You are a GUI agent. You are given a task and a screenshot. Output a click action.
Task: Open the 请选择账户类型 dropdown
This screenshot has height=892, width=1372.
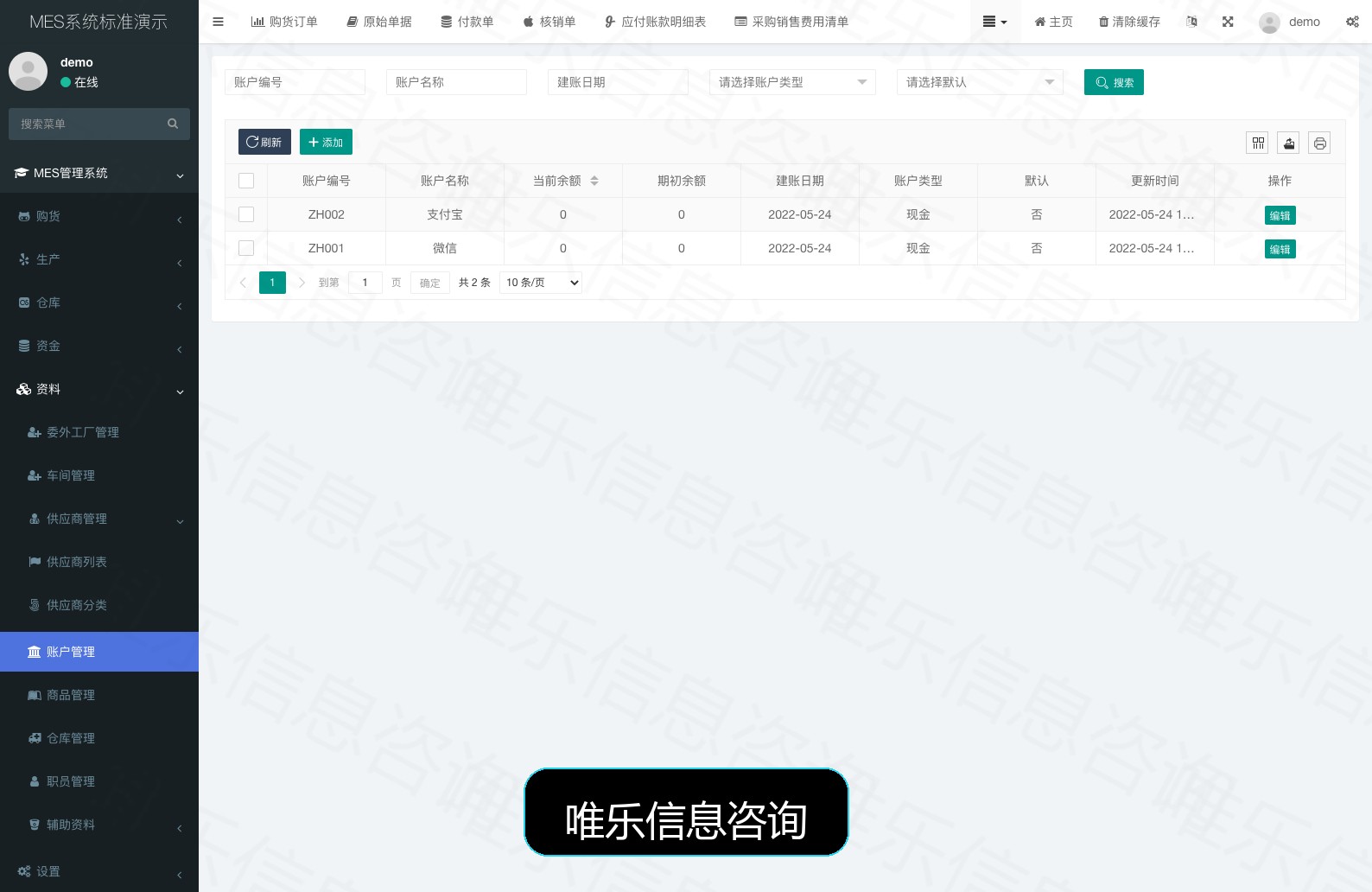tap(792, 82)
